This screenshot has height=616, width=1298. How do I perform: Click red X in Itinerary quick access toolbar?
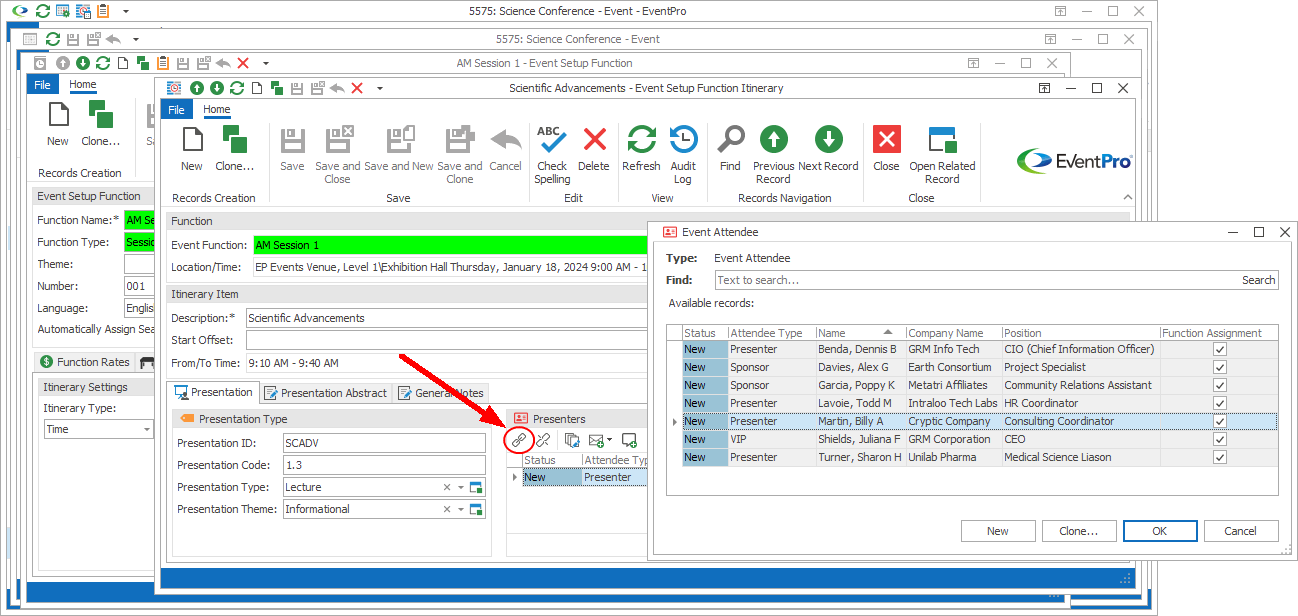point(357,88)
